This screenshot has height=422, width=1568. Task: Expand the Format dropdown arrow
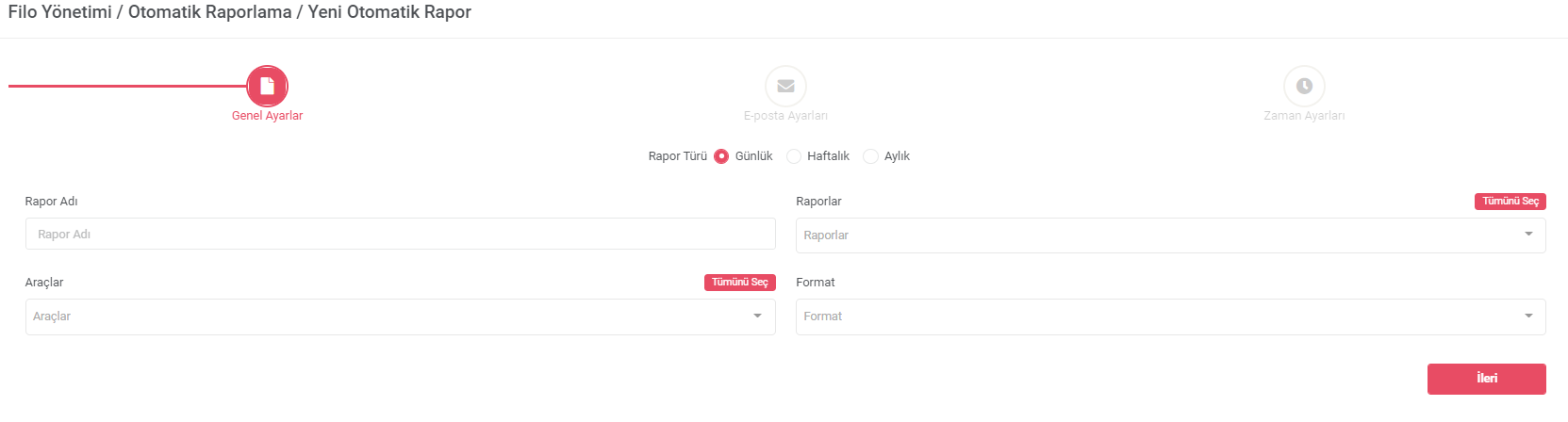pyautogui.click(x=1528, y=316)
